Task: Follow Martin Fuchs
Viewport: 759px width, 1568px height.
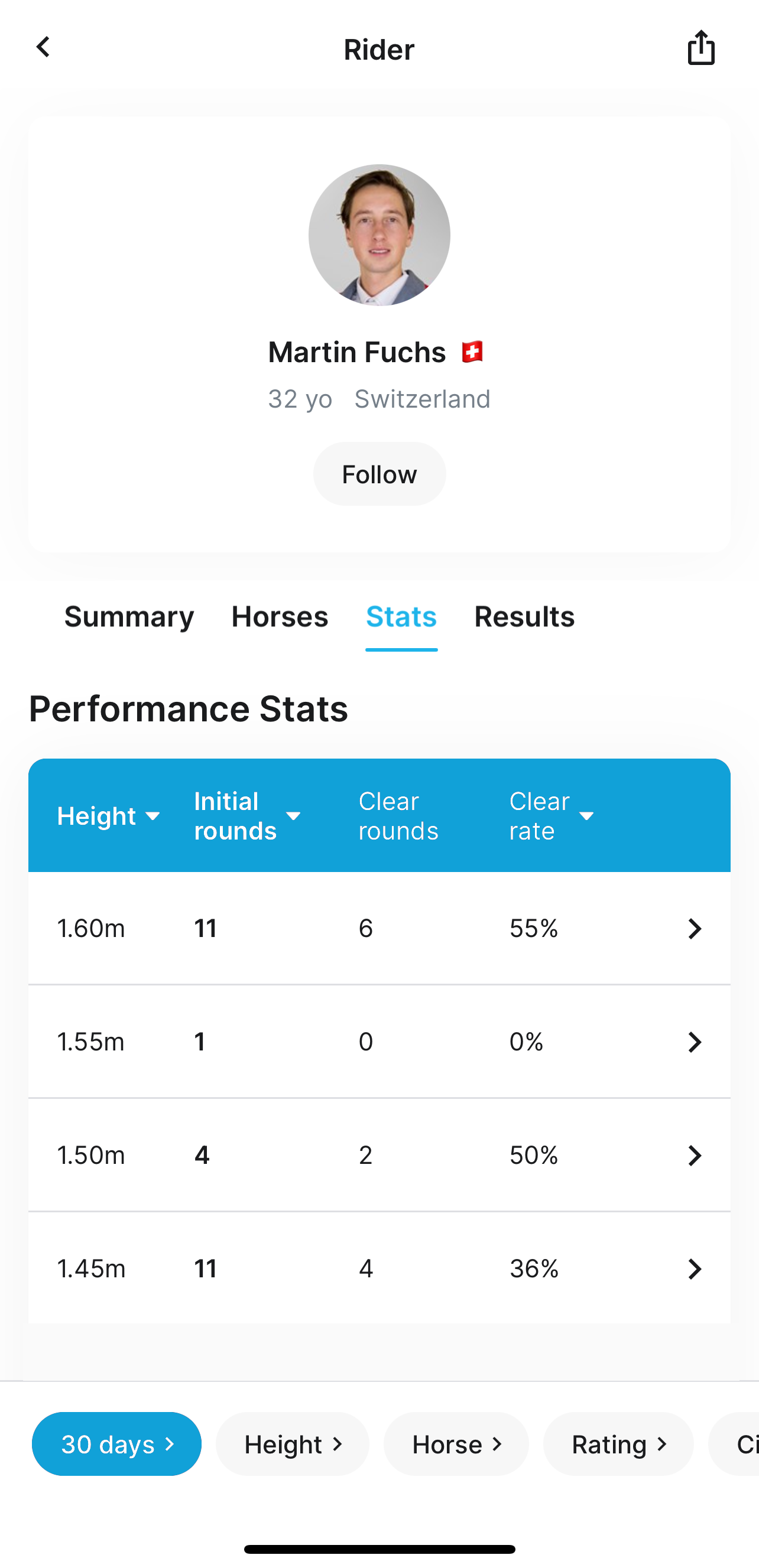Action: pos(379,474)
